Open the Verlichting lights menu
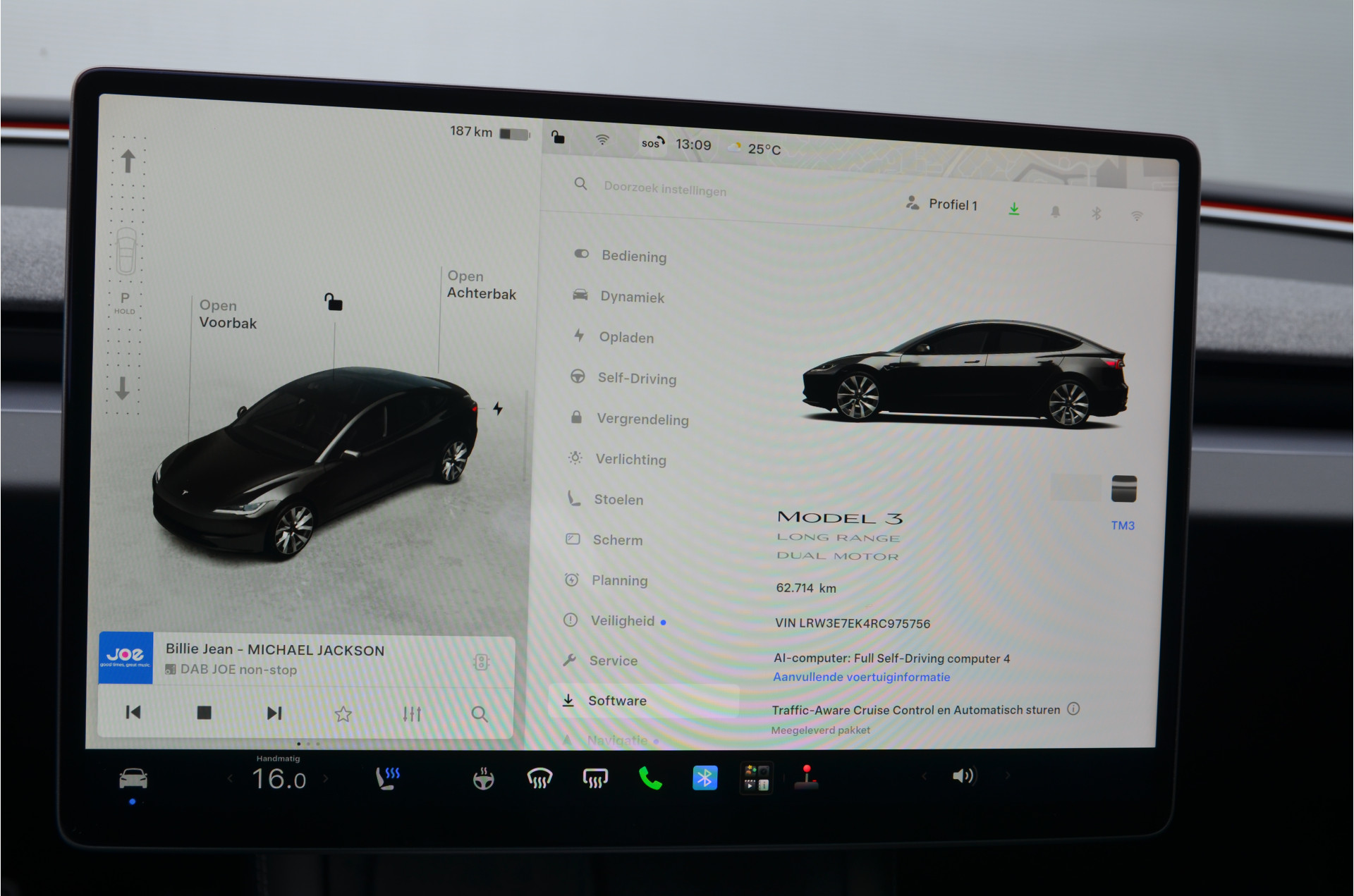The height and width of the screenshot is (896, 1354). (617, 459)
